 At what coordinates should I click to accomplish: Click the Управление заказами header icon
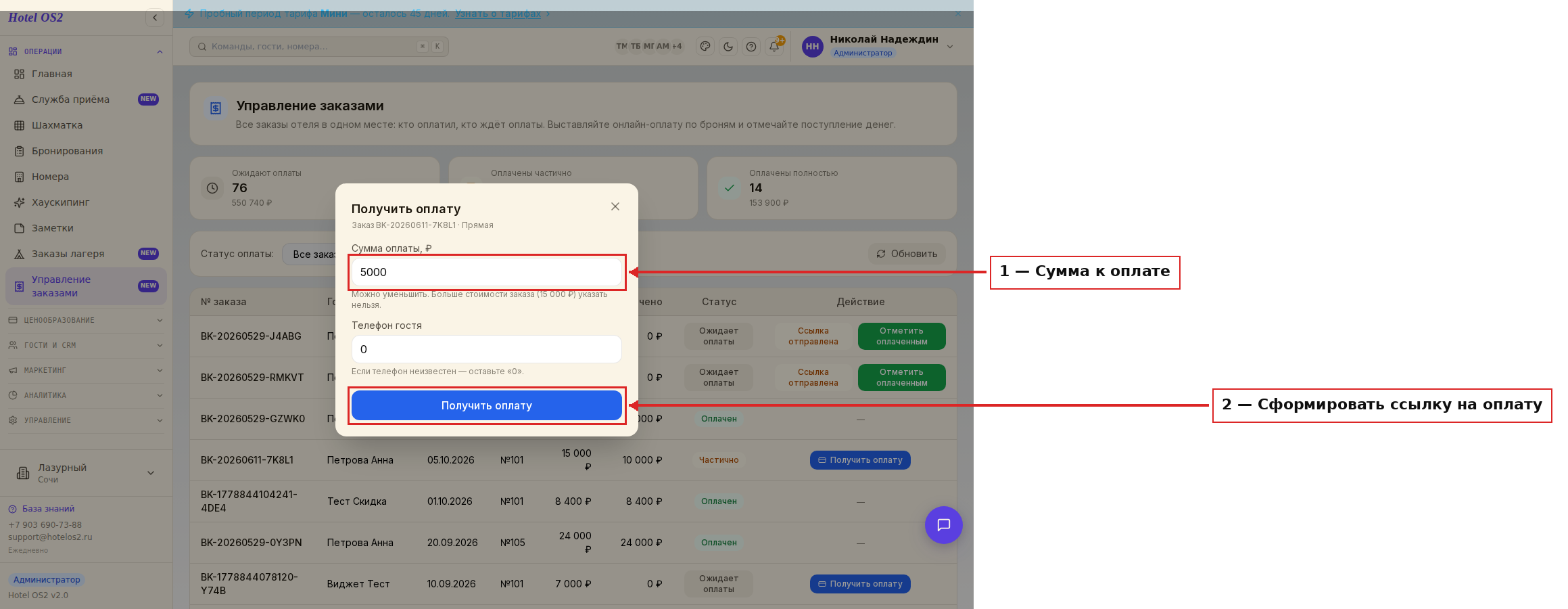coord(216,108)
